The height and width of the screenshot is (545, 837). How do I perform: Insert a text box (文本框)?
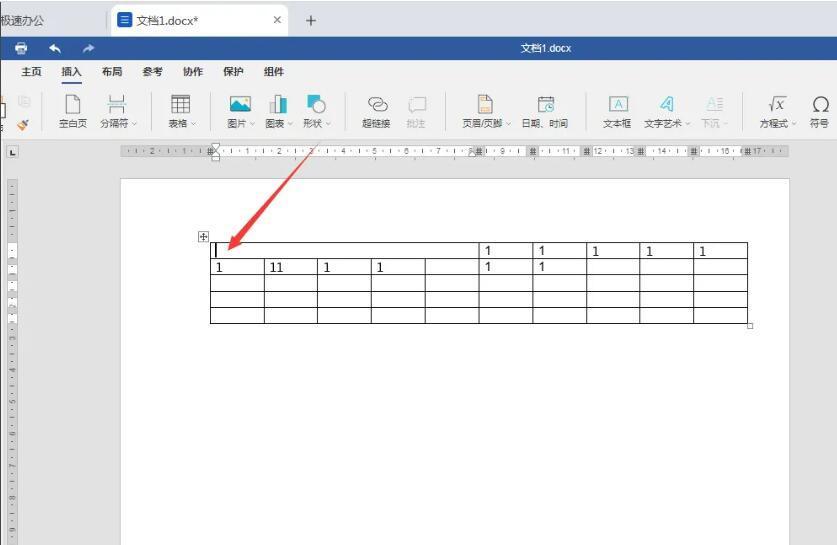(618, 111)
